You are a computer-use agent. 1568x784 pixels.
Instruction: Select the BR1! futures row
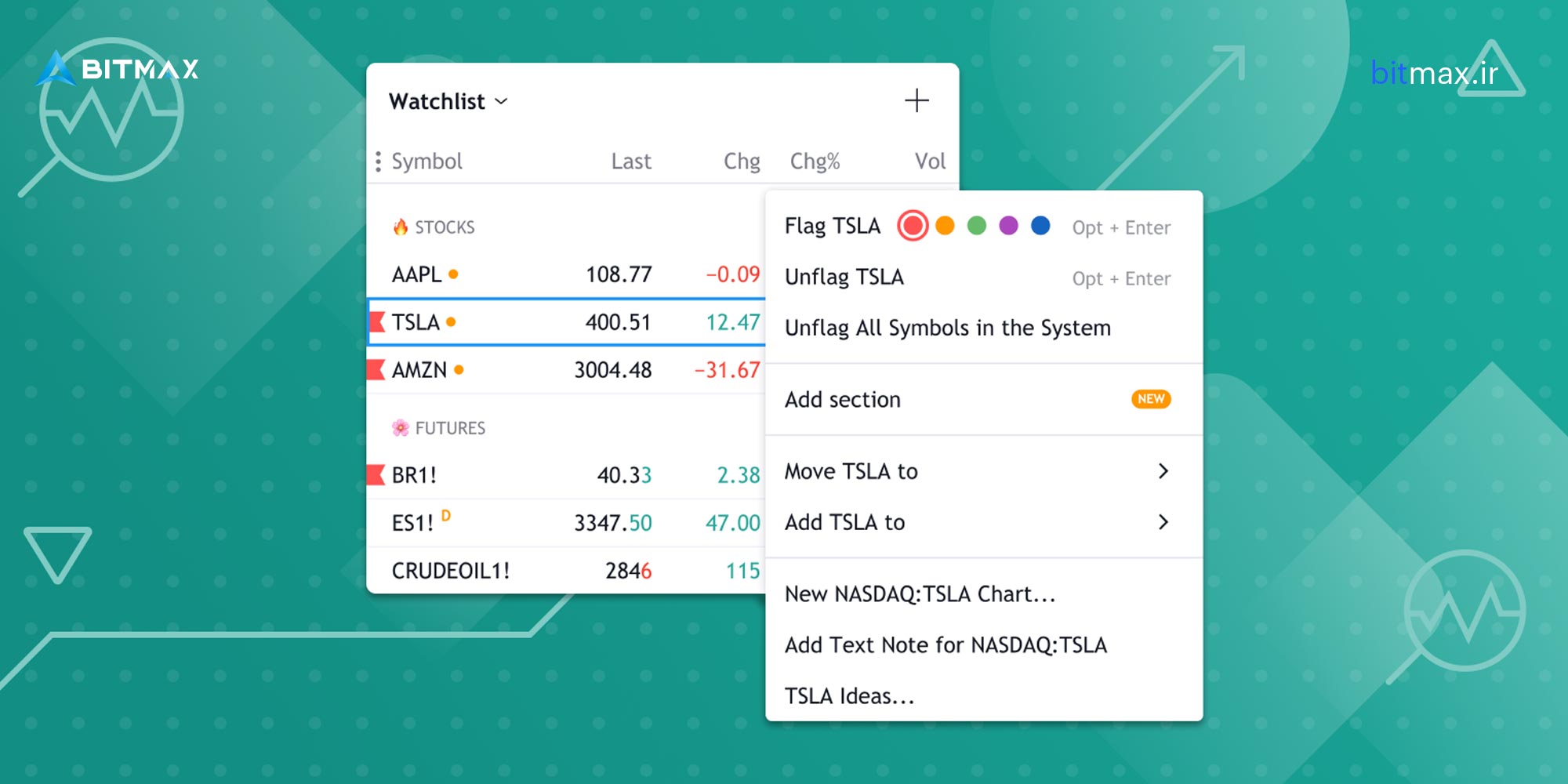coord(566,475)
